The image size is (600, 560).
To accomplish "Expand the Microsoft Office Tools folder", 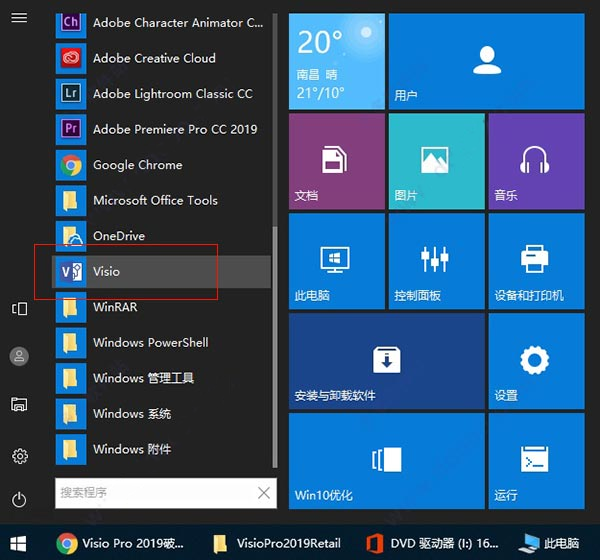I will pos(161,201).
